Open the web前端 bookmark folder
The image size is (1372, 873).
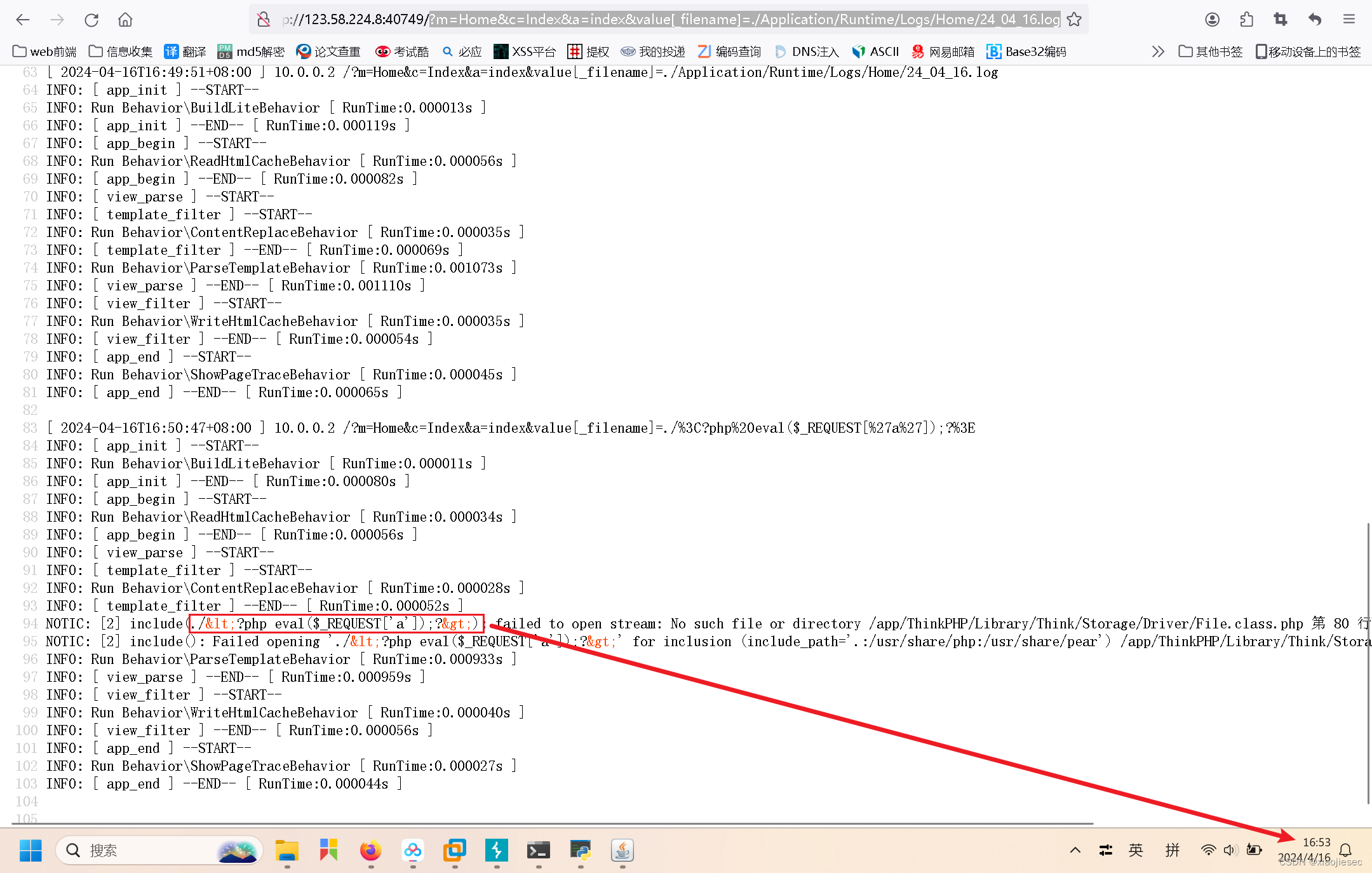[44, 51]
